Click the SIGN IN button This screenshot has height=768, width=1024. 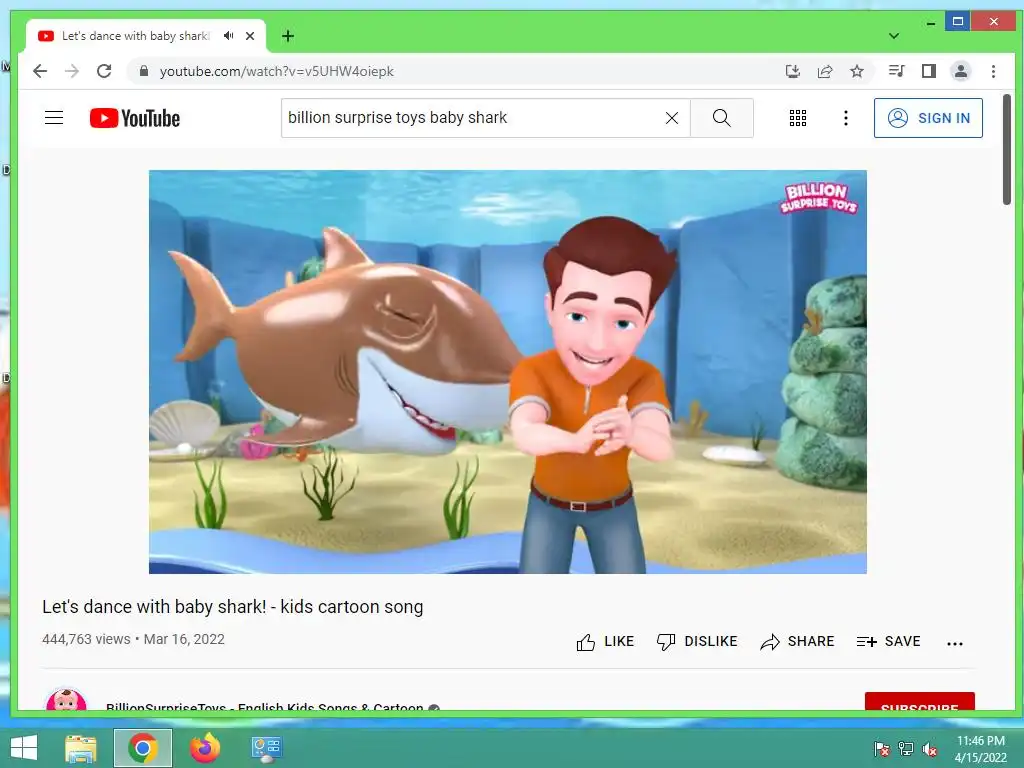928,118
